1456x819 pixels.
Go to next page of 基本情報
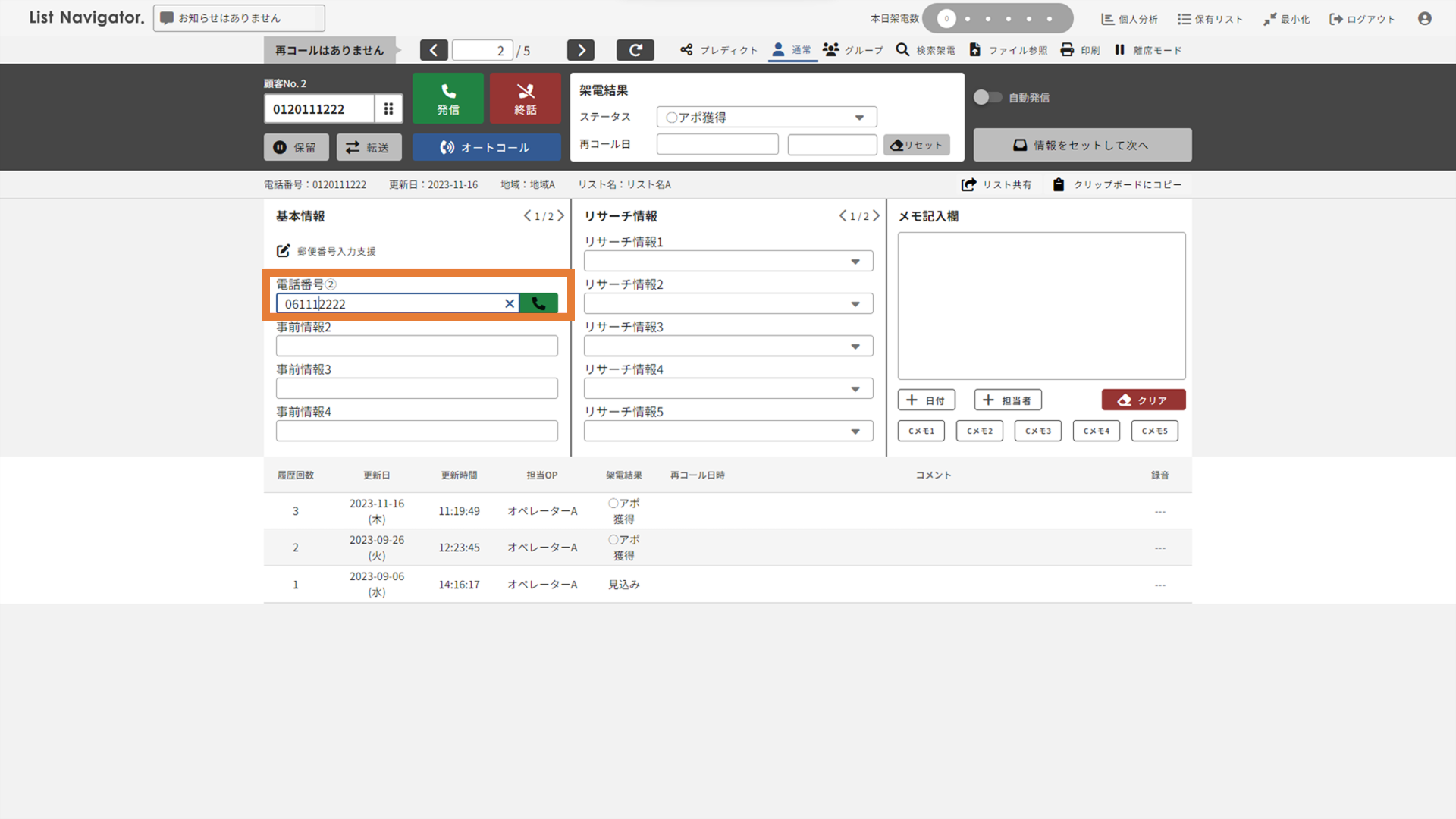pyautogui.click(x=560, y=216)
